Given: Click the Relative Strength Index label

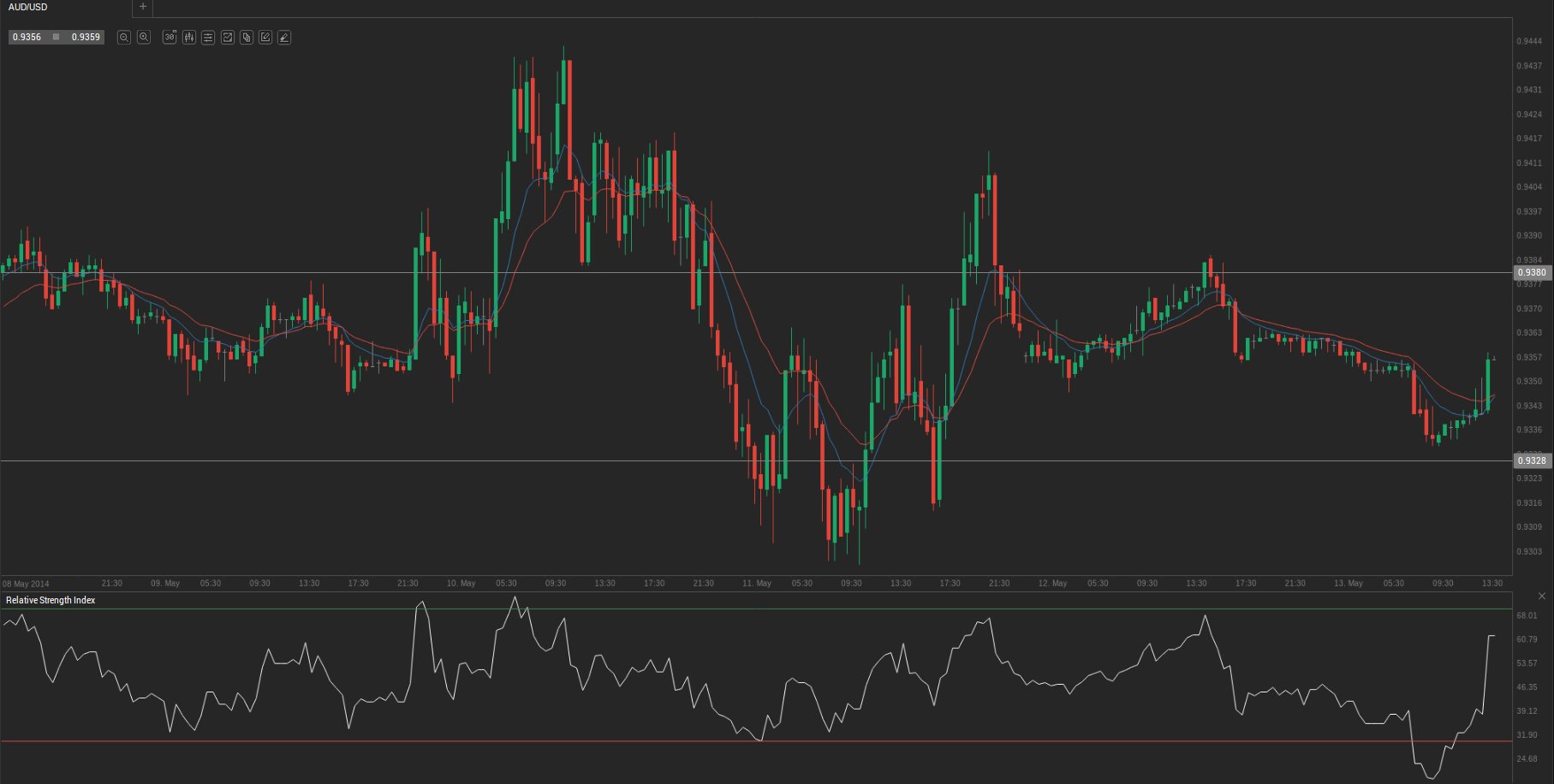Looking at the screenshot, I should click(x=51, y=600).
